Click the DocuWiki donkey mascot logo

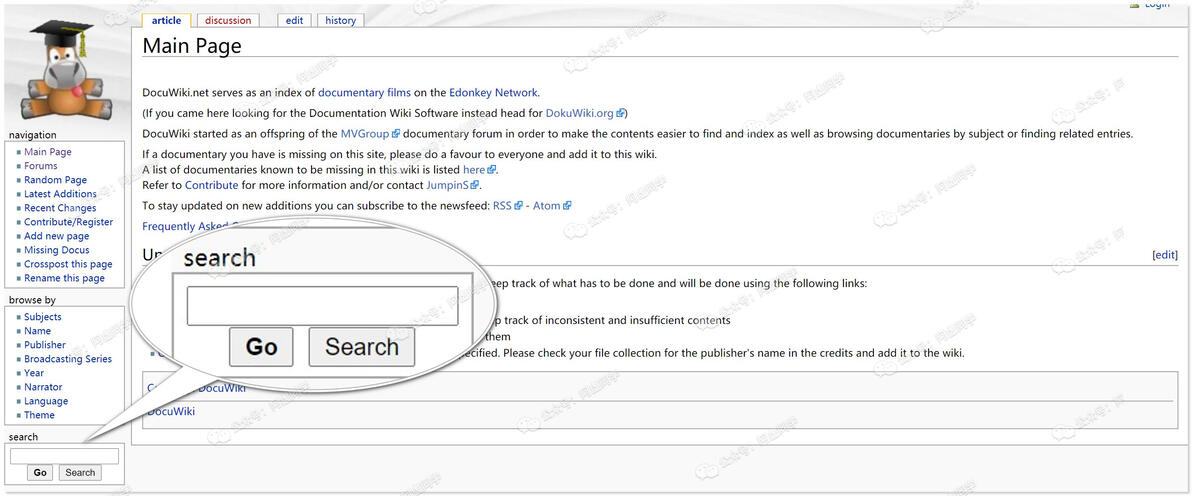coord(65,70)
